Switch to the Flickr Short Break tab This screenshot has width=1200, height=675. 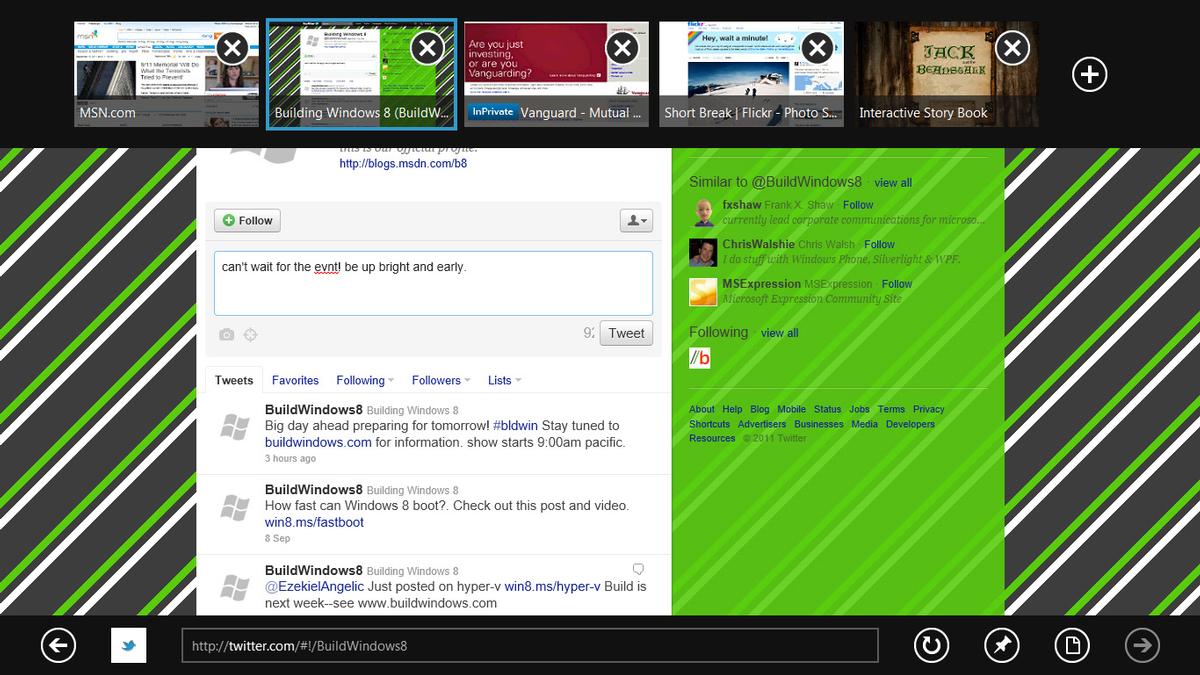tap(751, 74)
